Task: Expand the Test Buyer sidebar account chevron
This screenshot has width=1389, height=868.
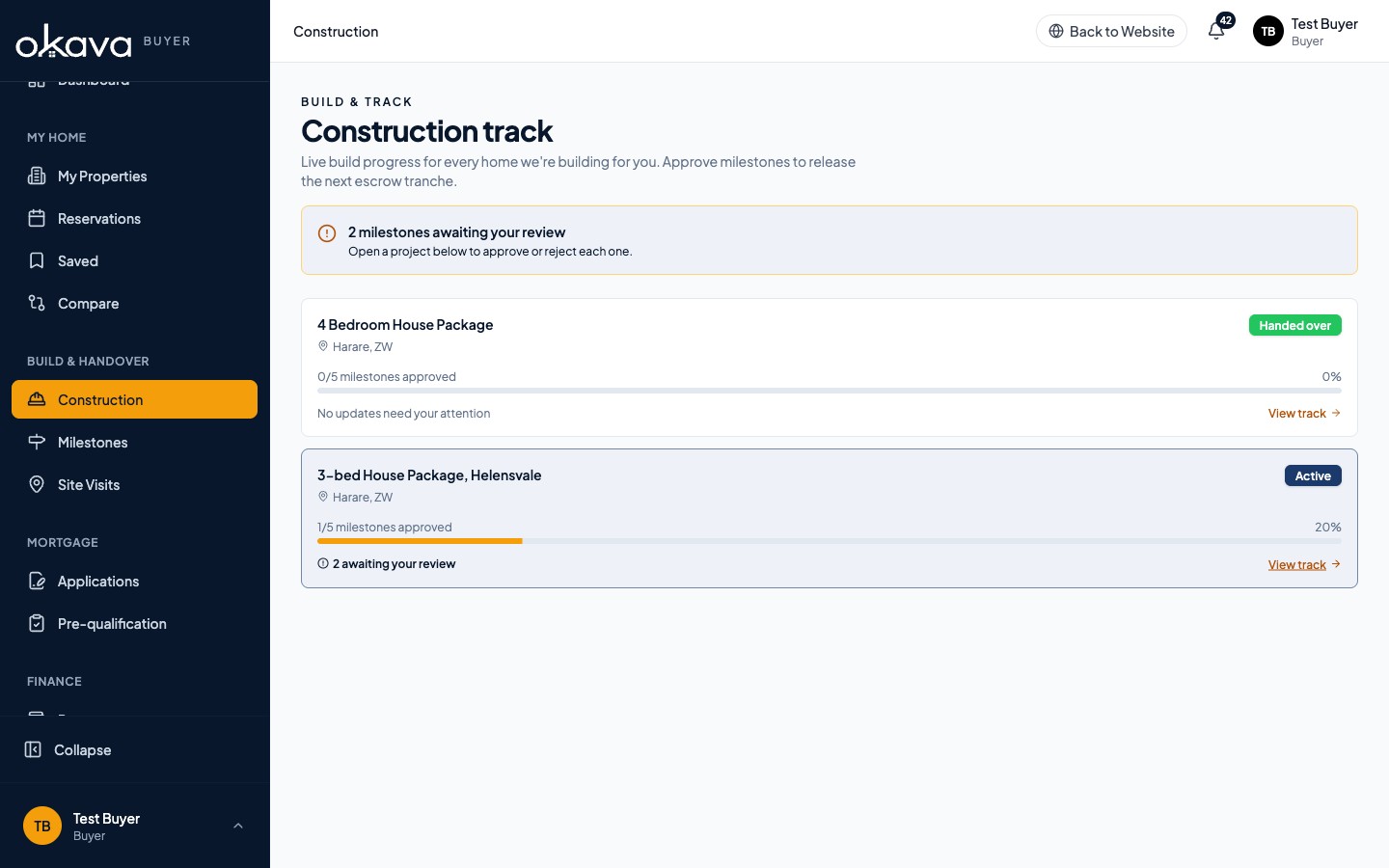Action: [x=238, y=826]
